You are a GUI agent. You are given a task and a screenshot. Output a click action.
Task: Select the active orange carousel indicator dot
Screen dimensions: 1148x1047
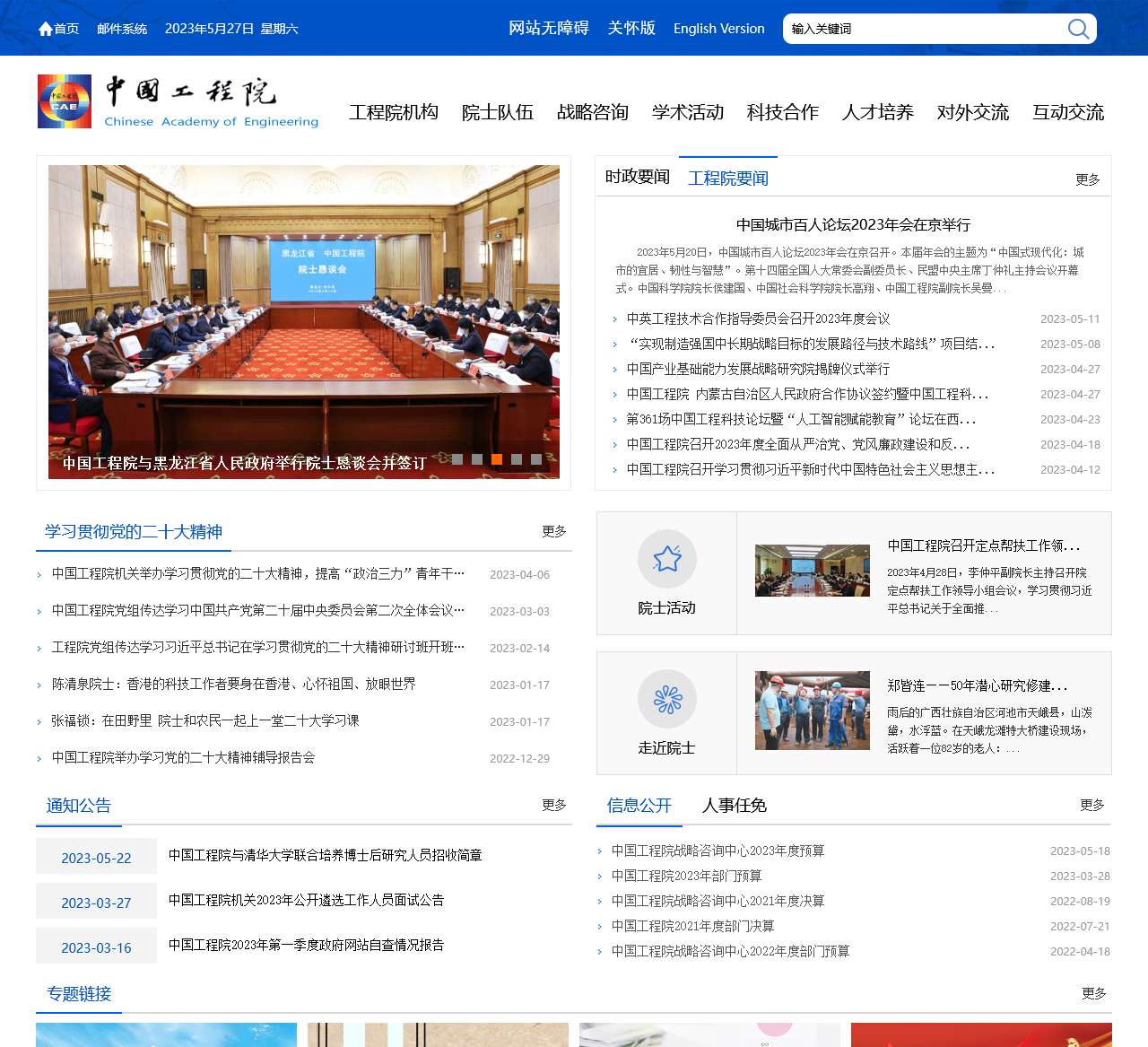tap(497, 459)
